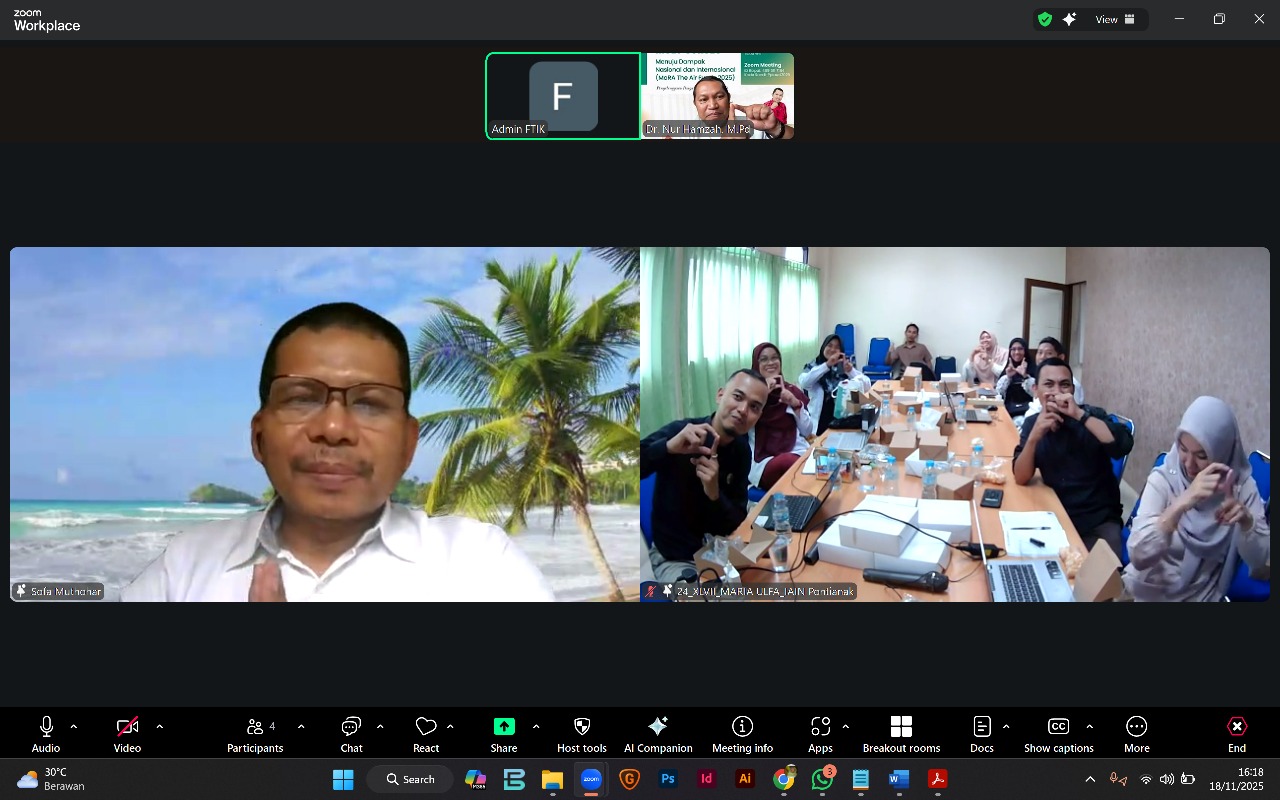Open Docs from meeting toolbar
This screenshot has height=800, width=1280.
982,733
